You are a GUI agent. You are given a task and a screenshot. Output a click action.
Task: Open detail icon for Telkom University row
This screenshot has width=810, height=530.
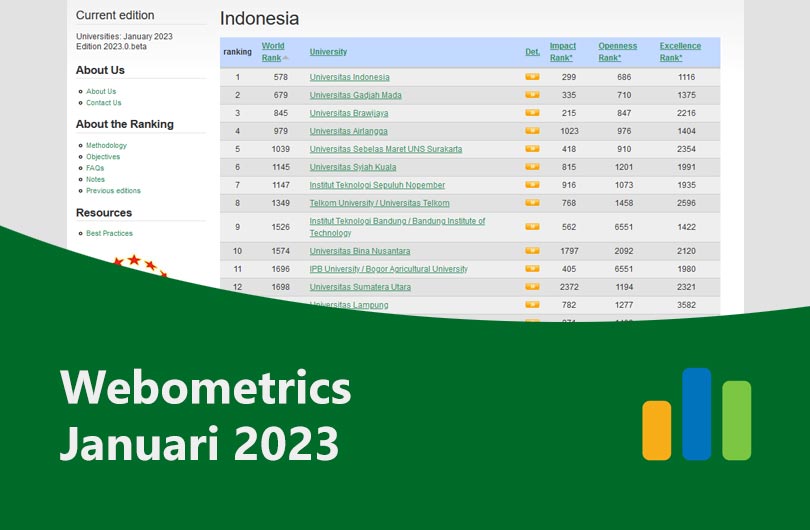click(x=532, y=203)
